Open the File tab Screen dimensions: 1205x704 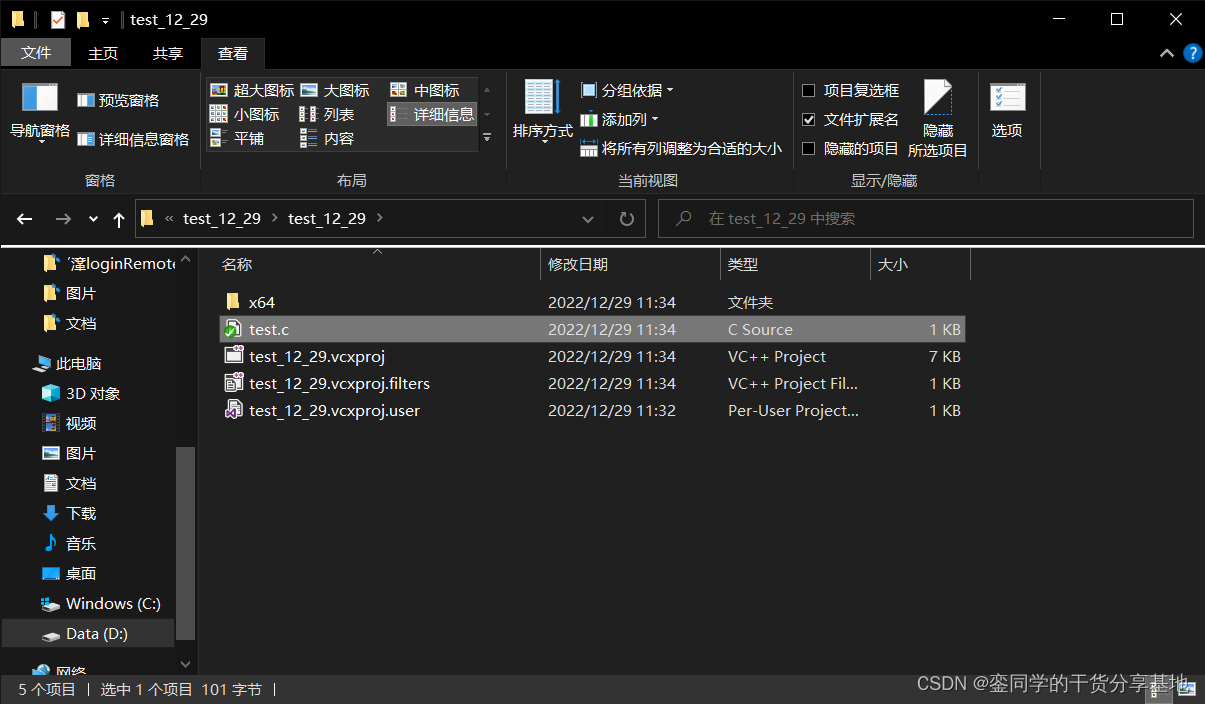tap(36, 53)
